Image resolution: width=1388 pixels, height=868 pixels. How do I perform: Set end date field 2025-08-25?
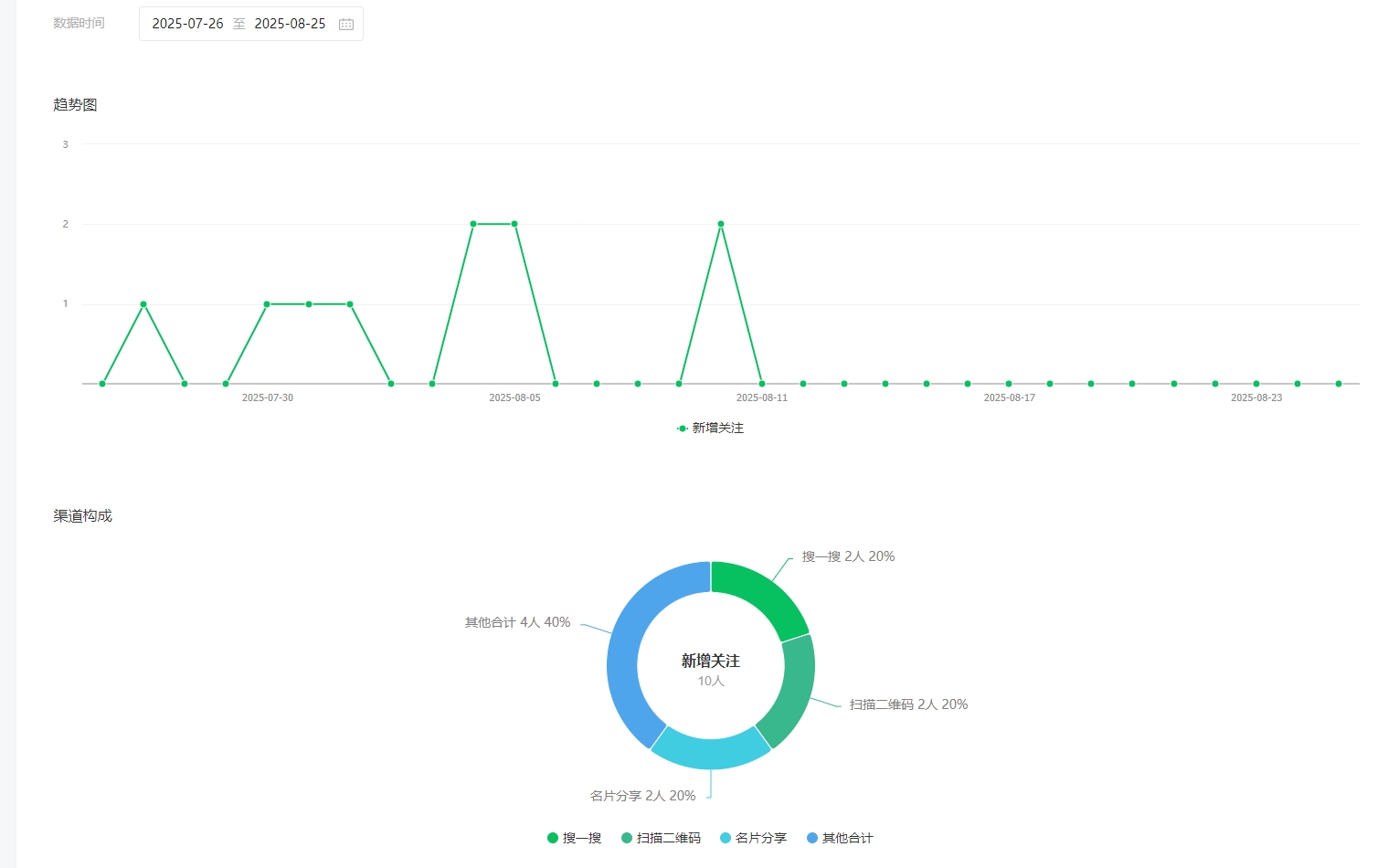(x=290, y=24)
